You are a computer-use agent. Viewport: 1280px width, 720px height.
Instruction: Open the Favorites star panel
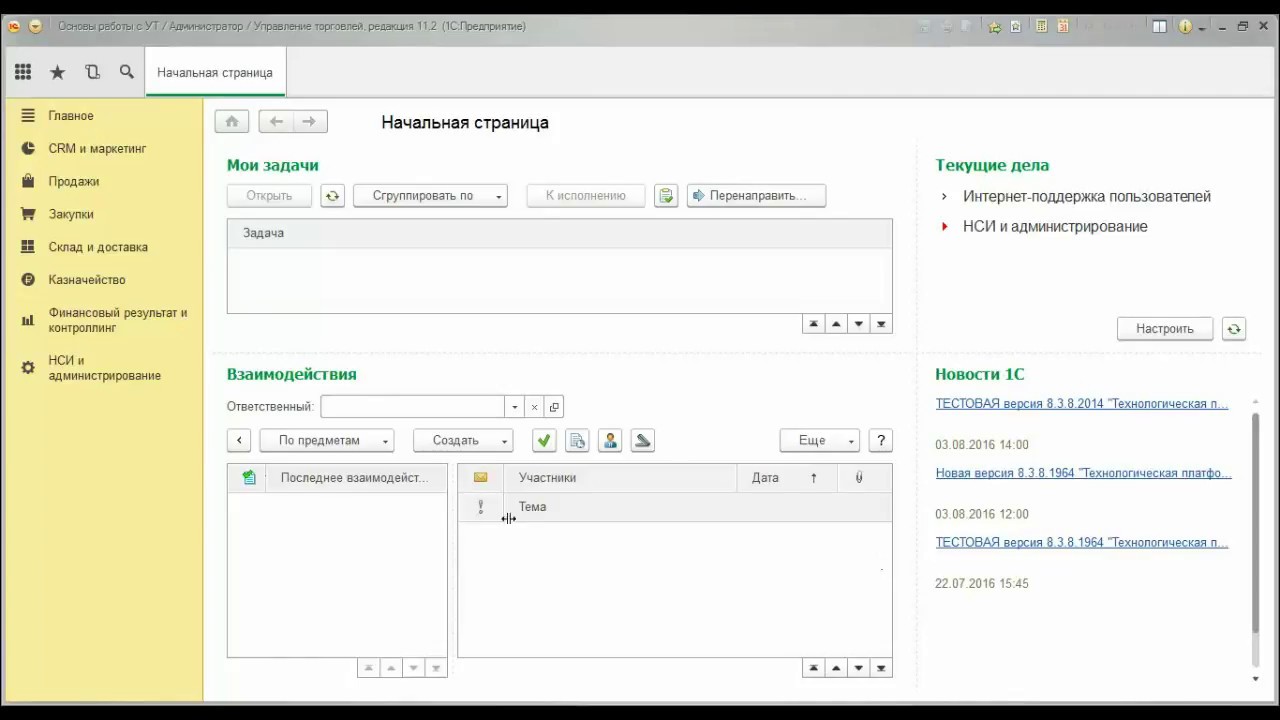pos(58,72)
